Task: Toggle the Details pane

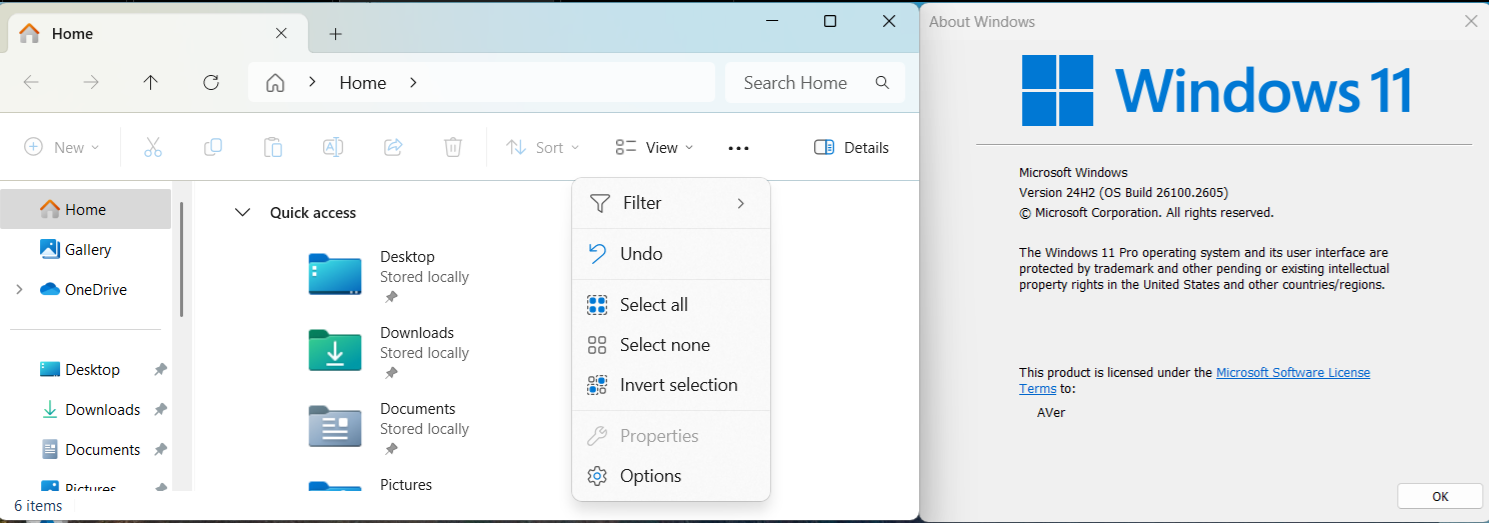Action: coord(851,148)
